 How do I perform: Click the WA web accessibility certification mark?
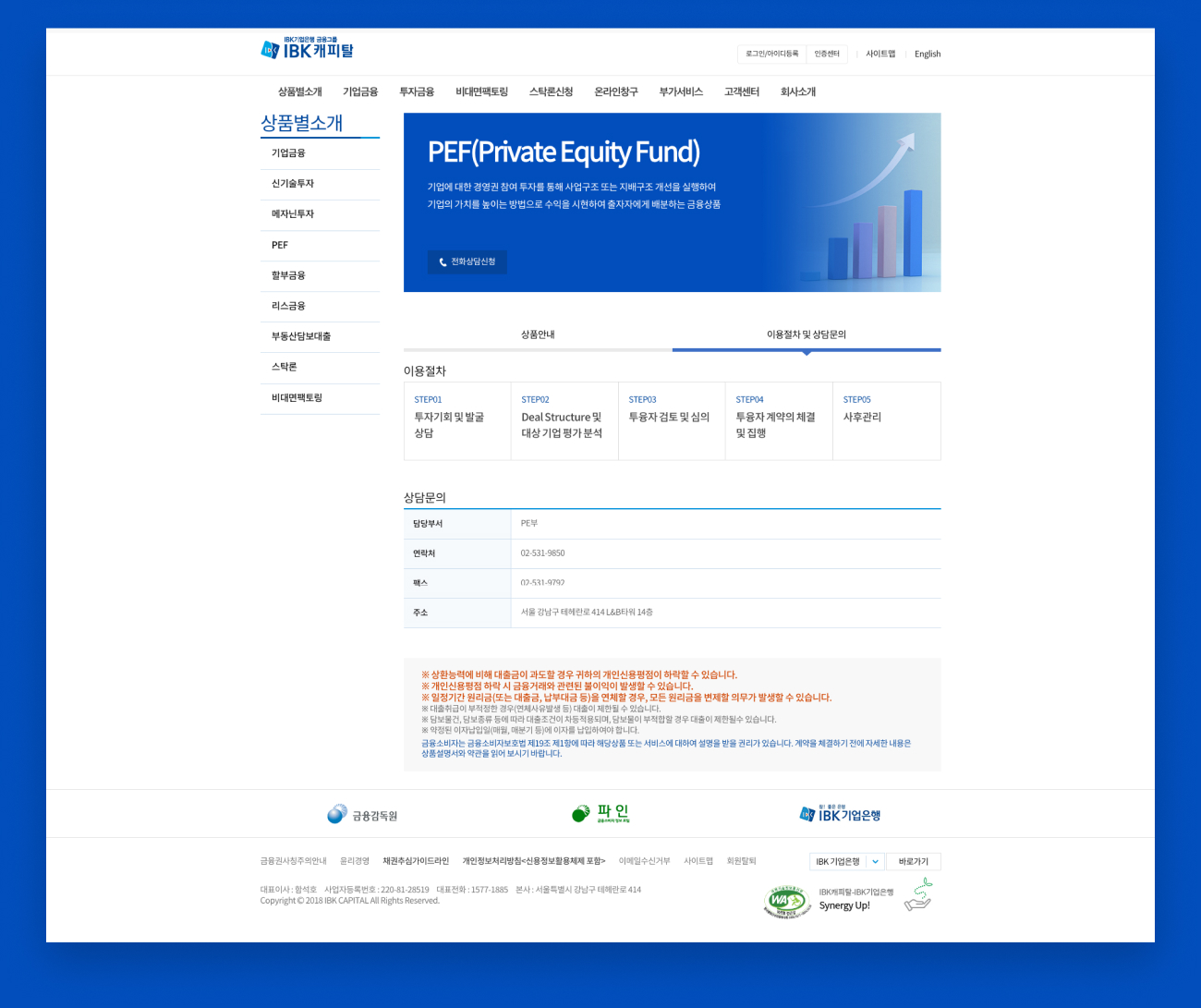[x=786, y=901]
